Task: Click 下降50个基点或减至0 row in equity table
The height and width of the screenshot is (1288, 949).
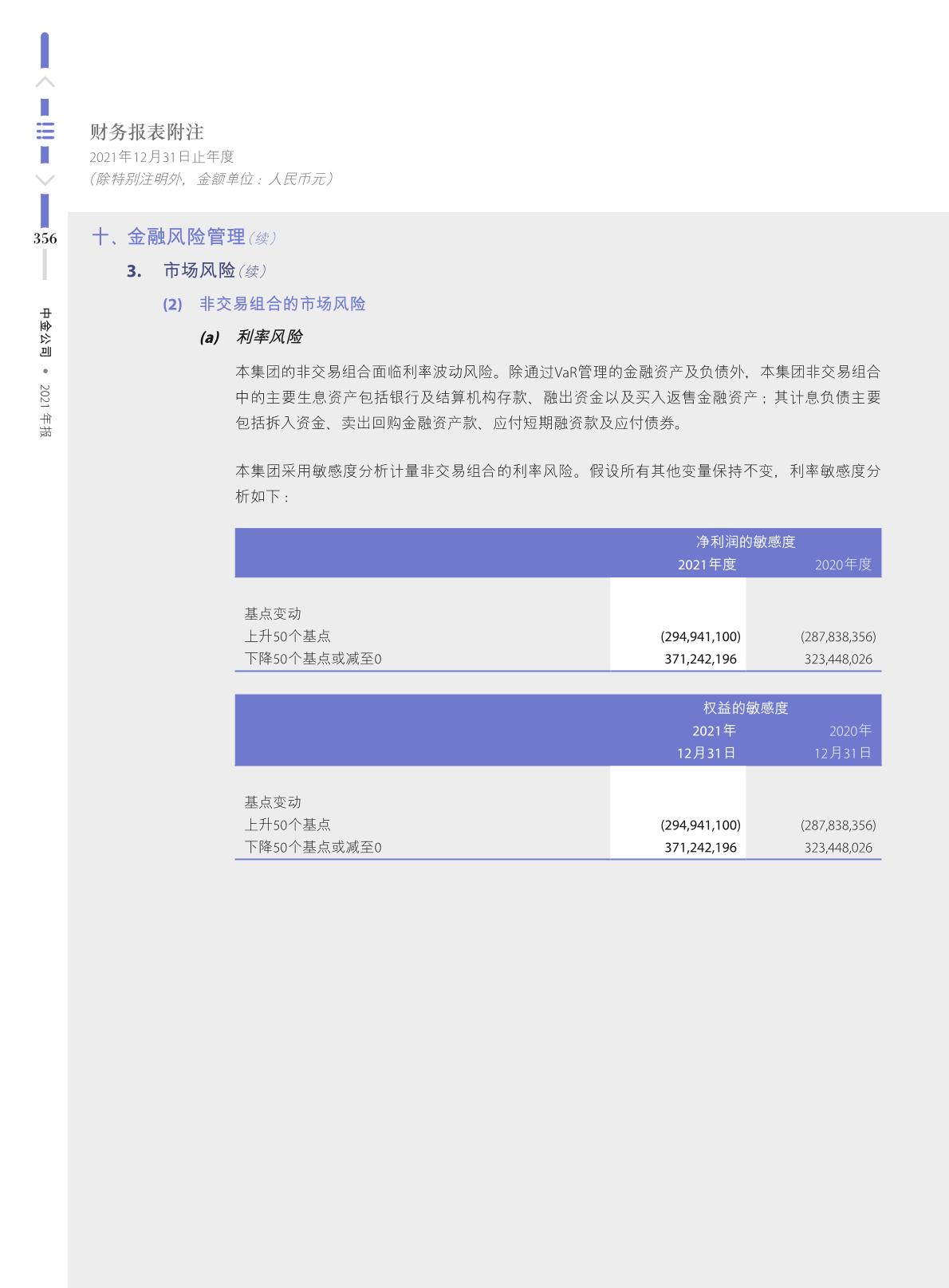Action: point(313,847)
